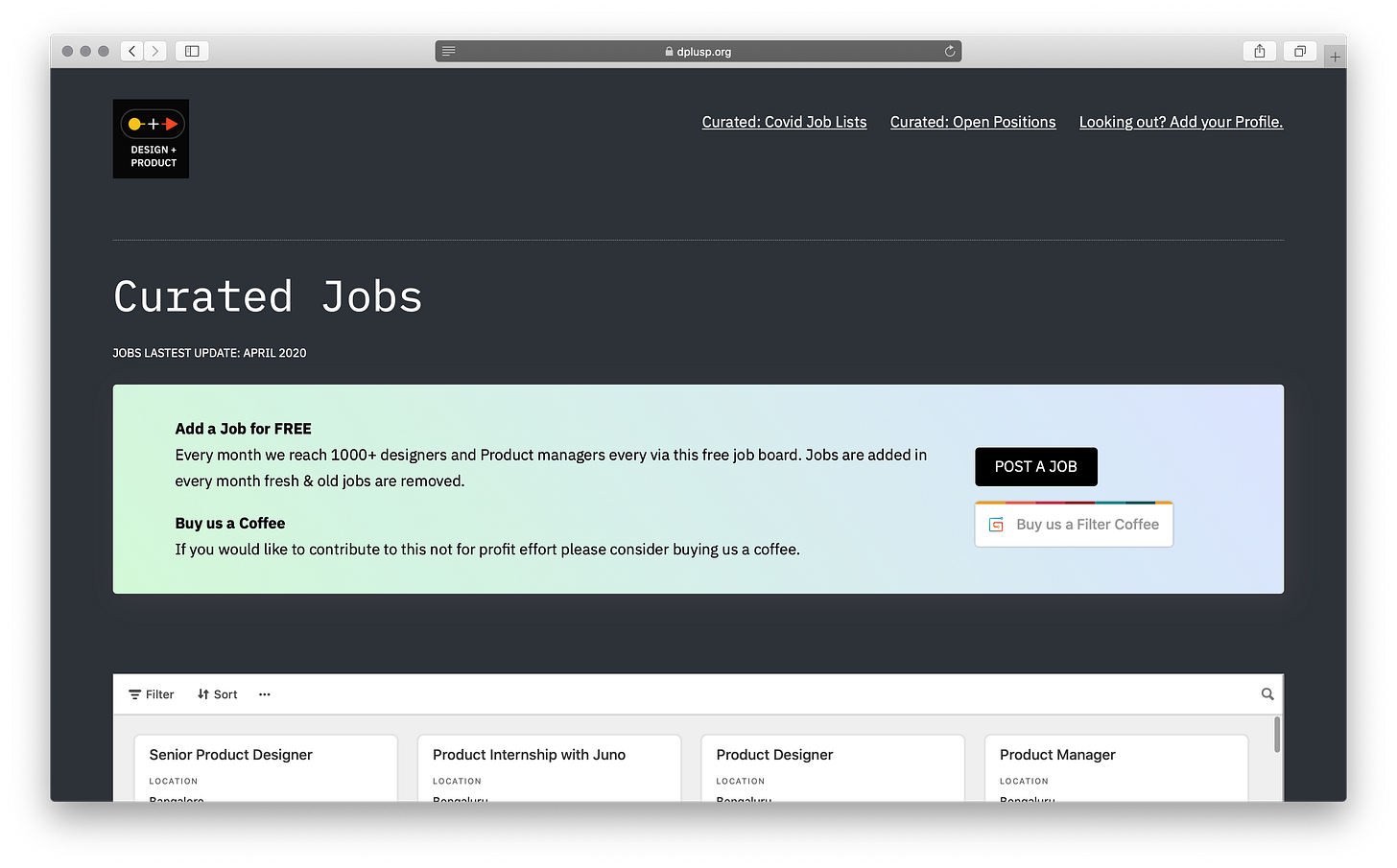The image size is (1397, 868).
Task: Open the Safari Share icon
Action: pyautogui.click(x=1259, y=51)
